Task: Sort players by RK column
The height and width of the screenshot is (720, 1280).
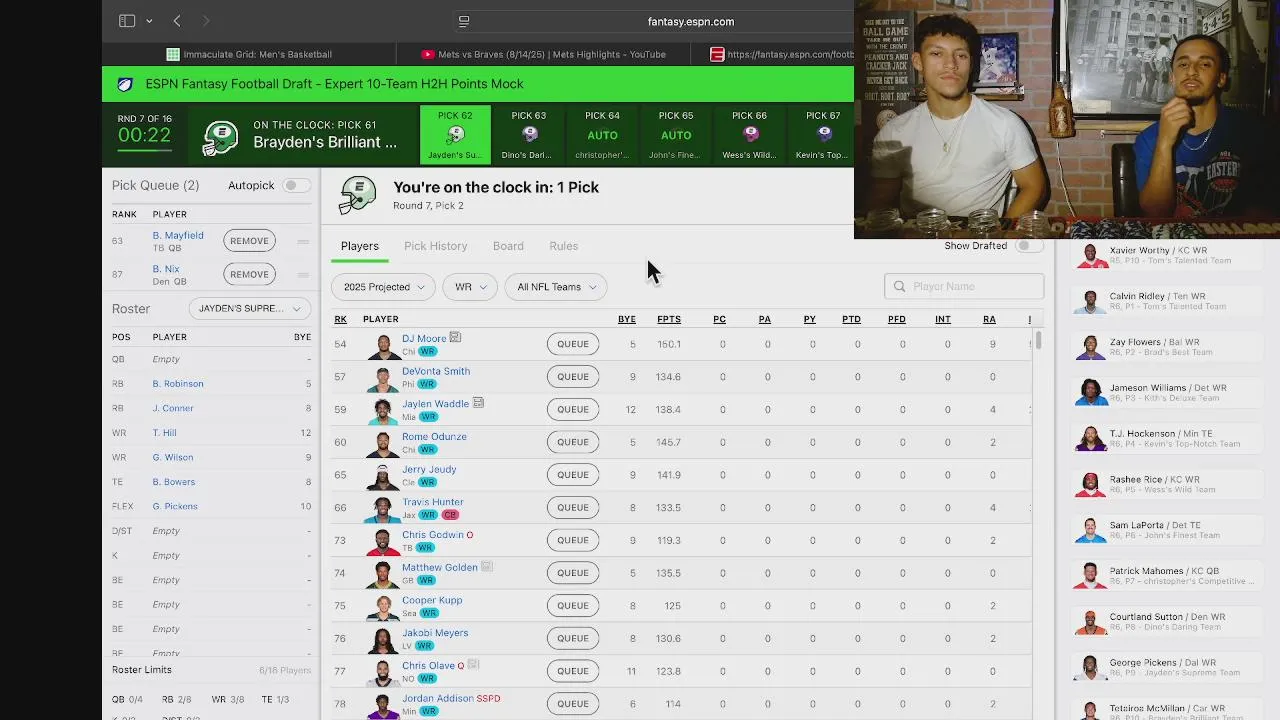Action: (x=340, y=319)
